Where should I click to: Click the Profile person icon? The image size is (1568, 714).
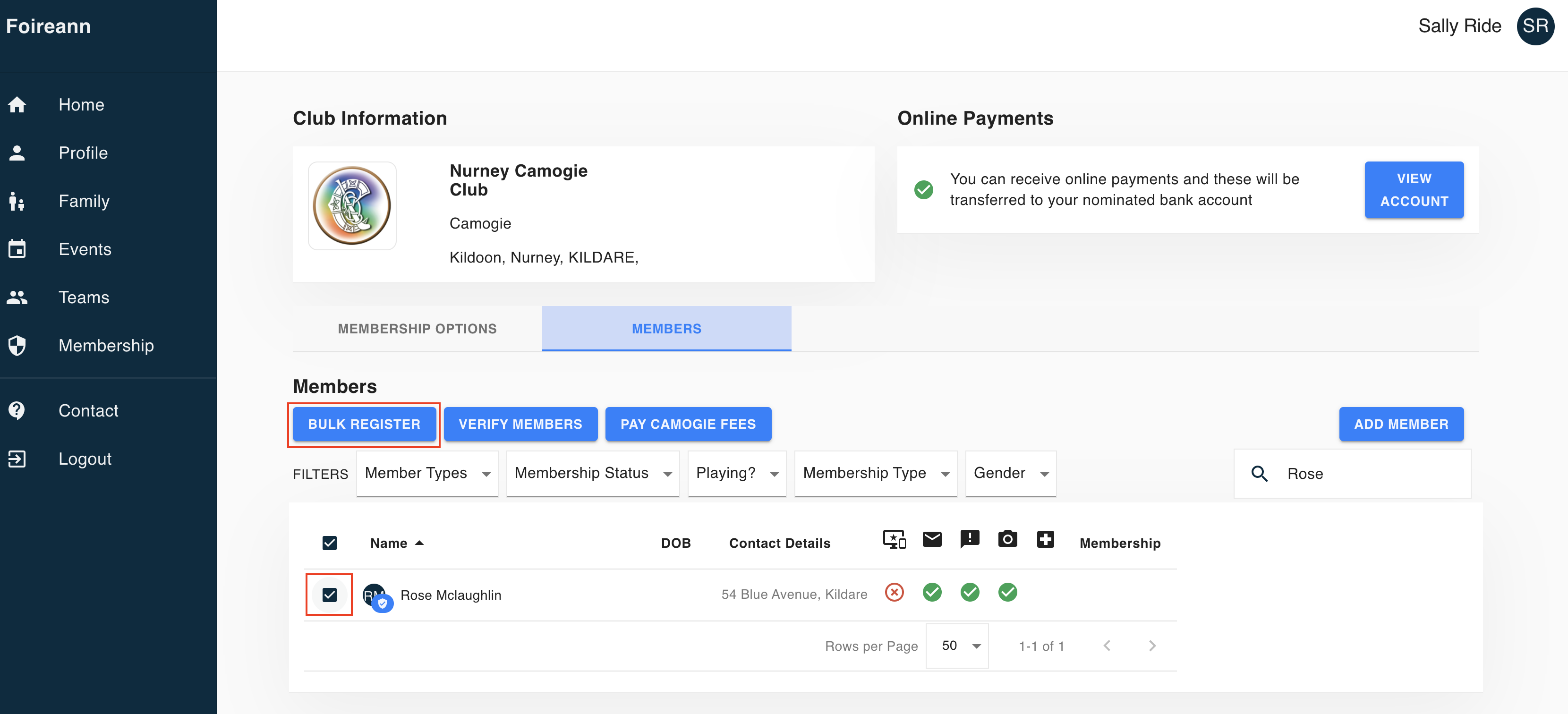(17, 153)
